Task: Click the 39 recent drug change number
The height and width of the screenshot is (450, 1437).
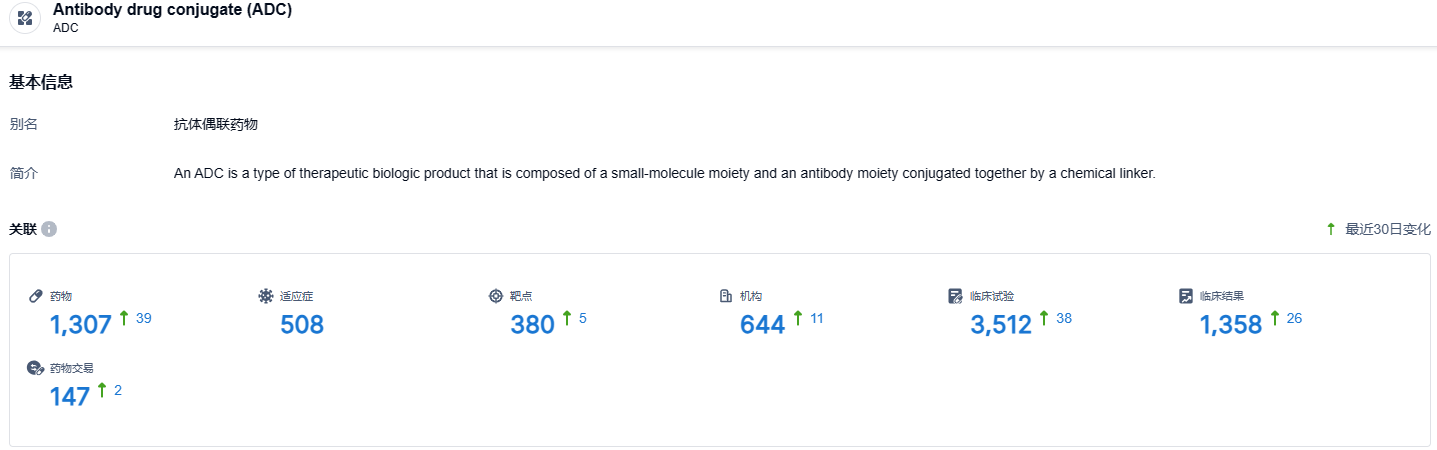Action: tap(144, 319)
